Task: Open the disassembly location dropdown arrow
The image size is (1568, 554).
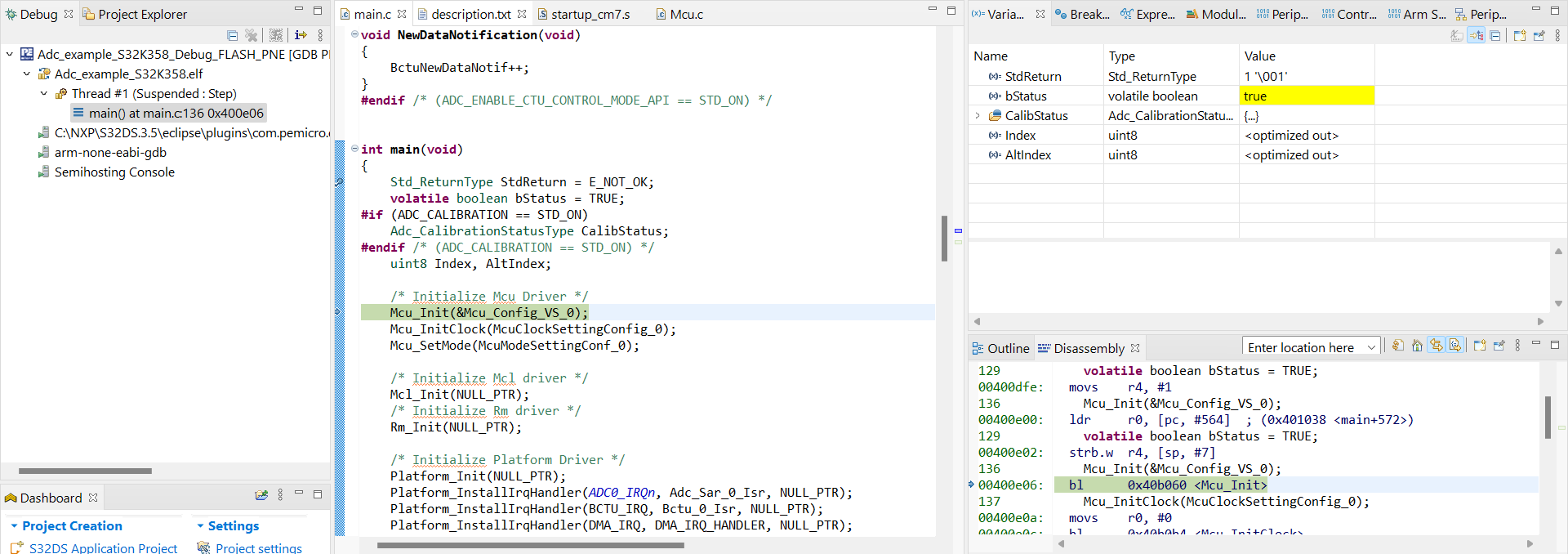Action: coord(1372,347)
